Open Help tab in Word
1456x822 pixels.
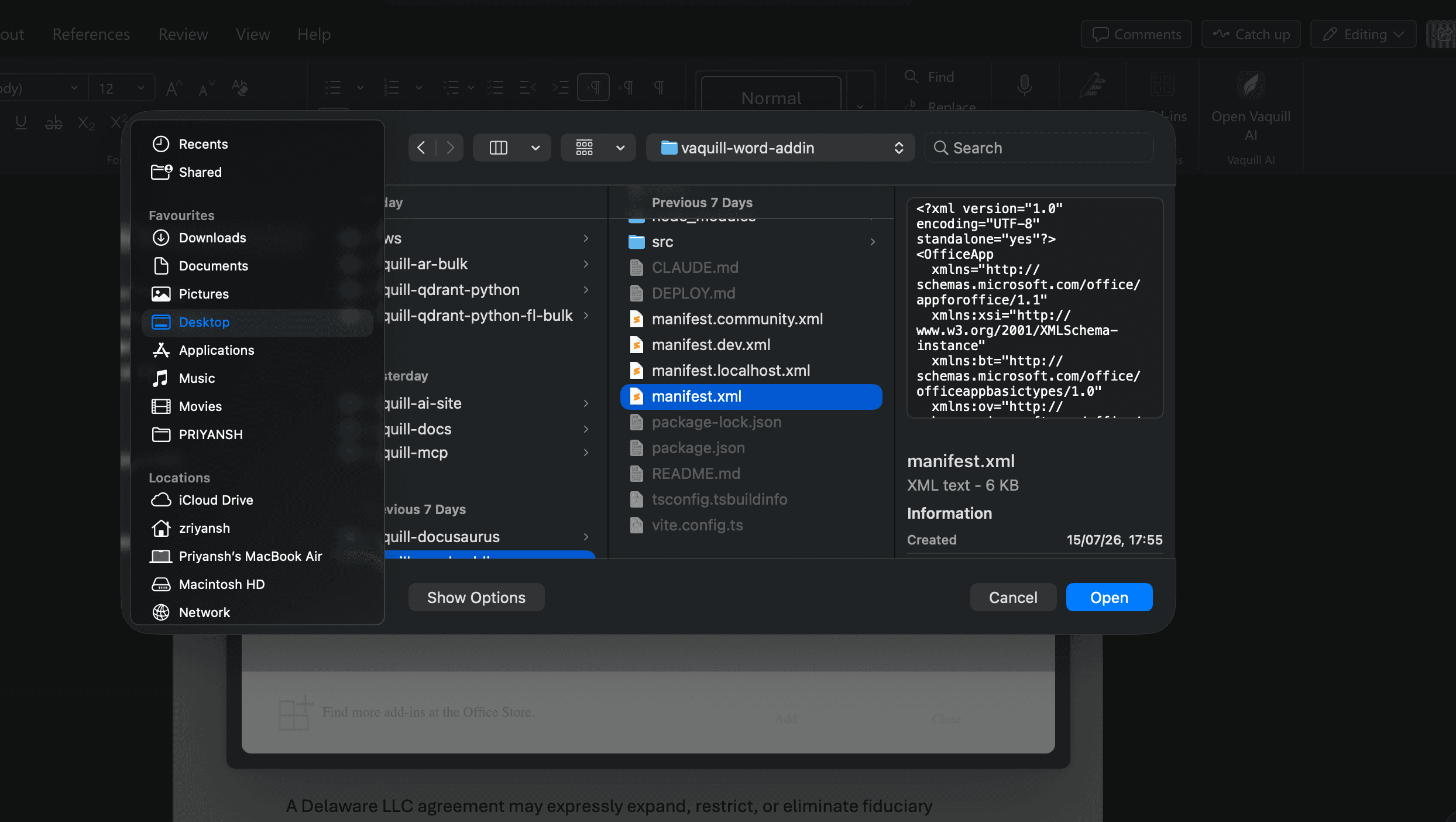314,34
